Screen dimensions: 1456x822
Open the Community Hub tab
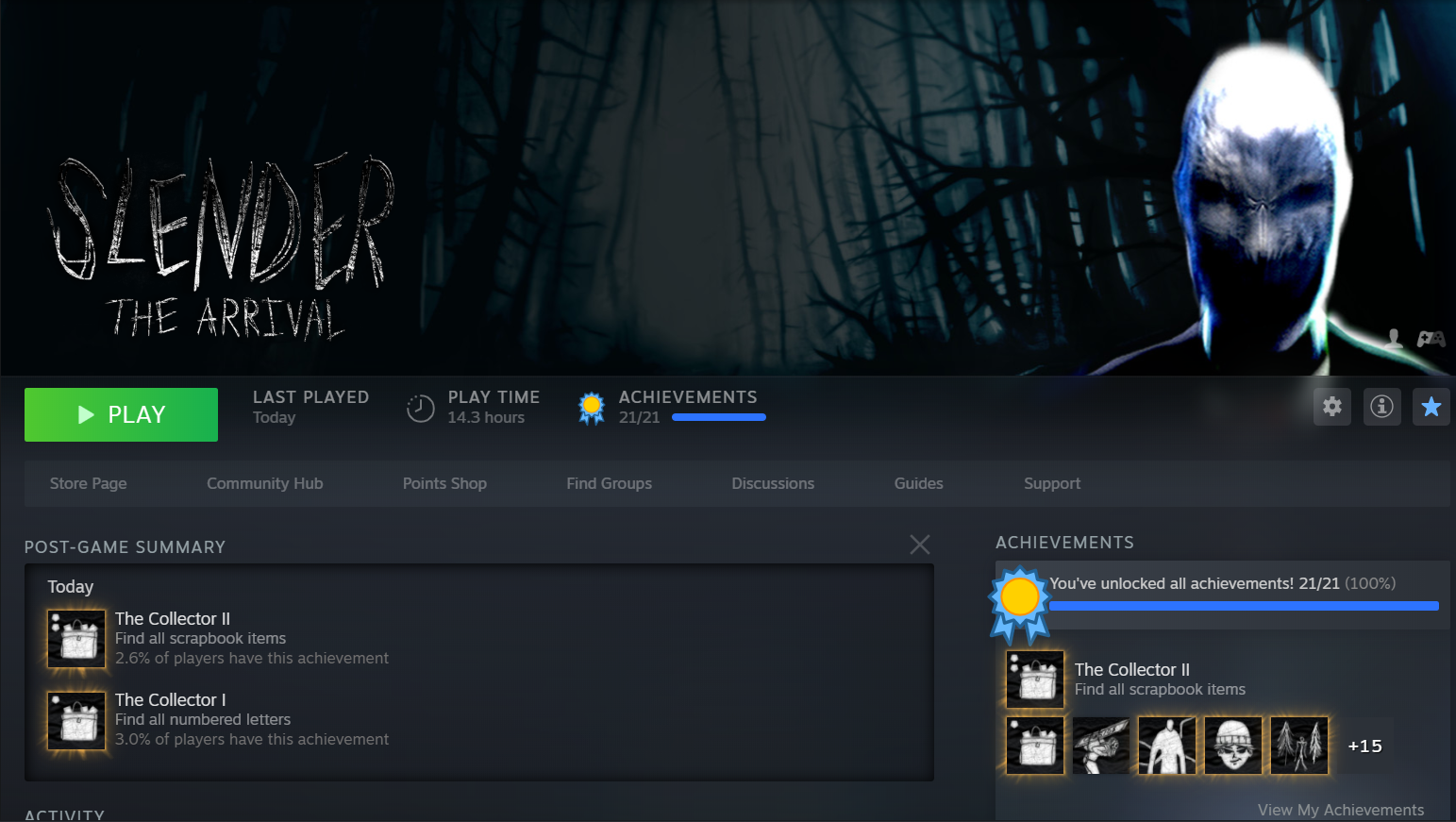[x=265, y=483]
